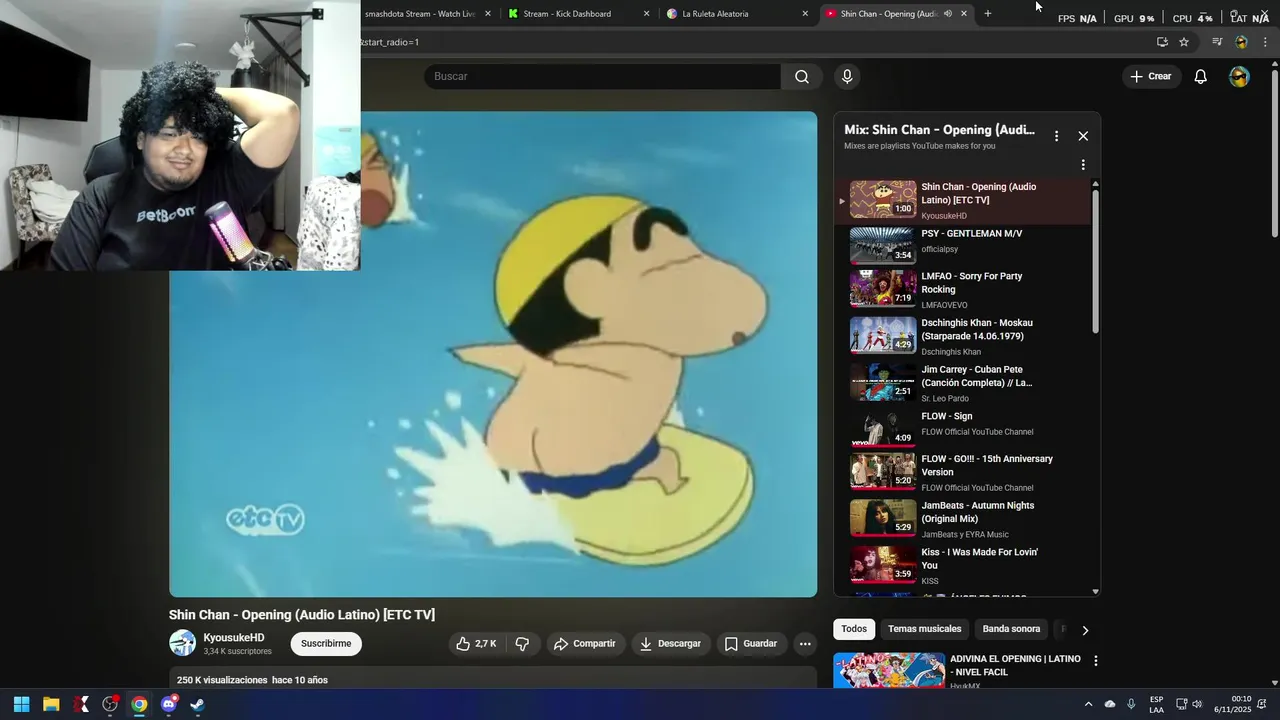Open Discord from the taskbar
This screenshot has height=720, width=1280.
coord(168,704)
